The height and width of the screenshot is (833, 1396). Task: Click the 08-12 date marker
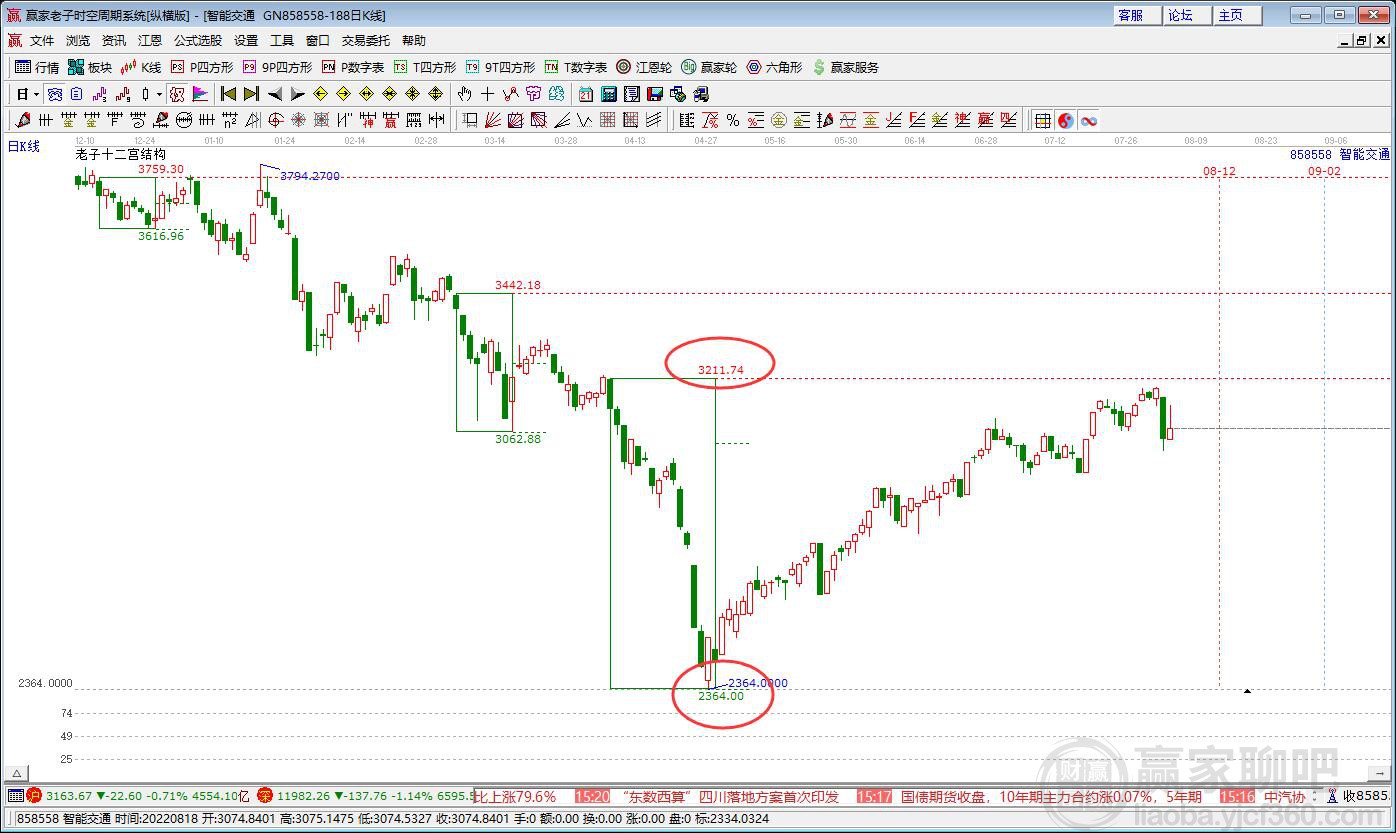[1219, 171]
